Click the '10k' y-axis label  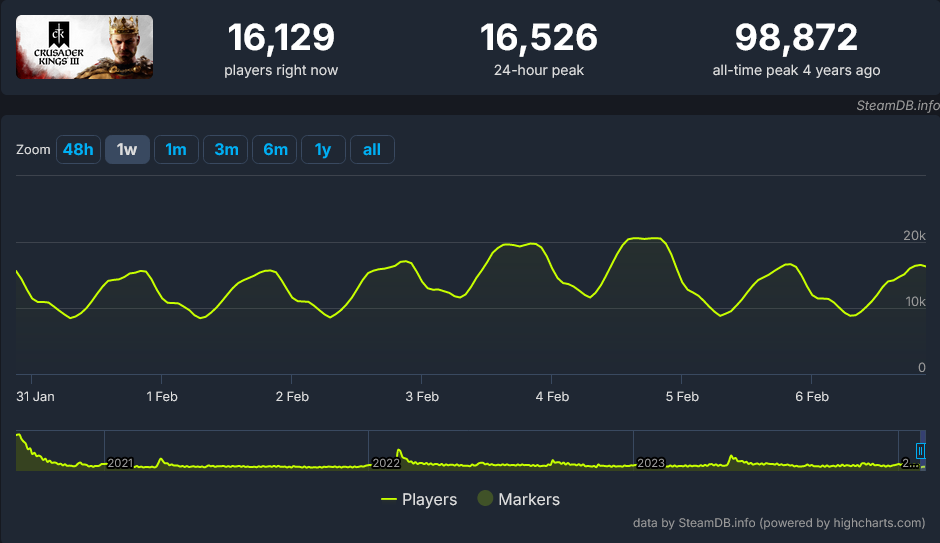915,301
